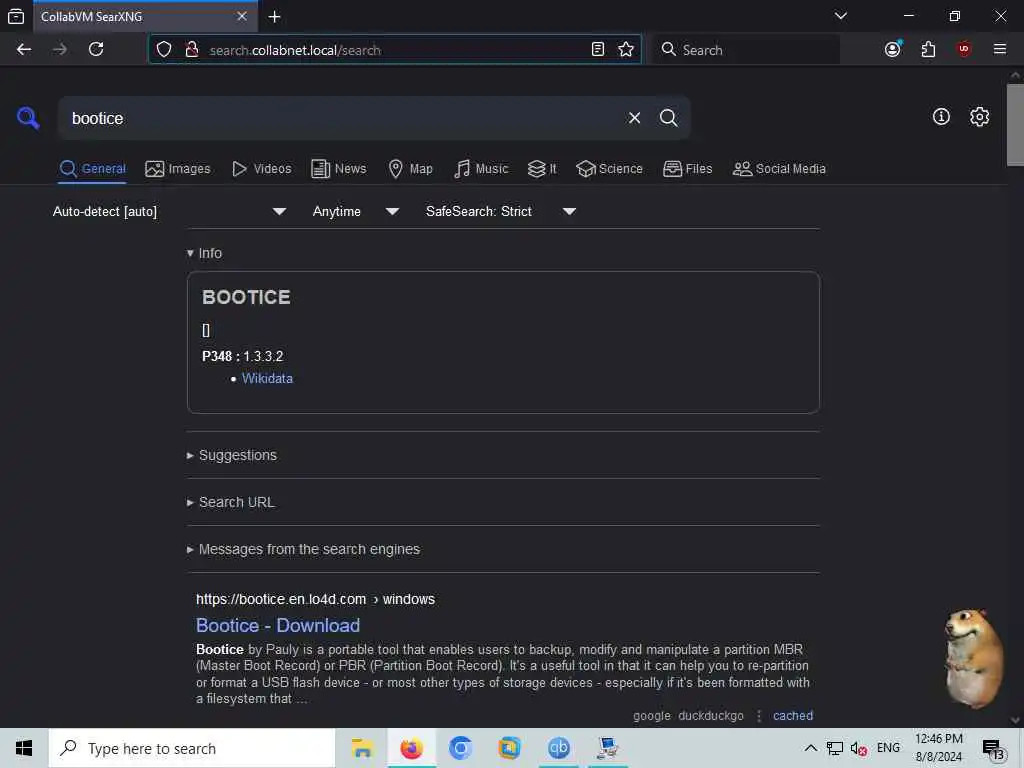Open the Windows Start menu

point(24,748)
